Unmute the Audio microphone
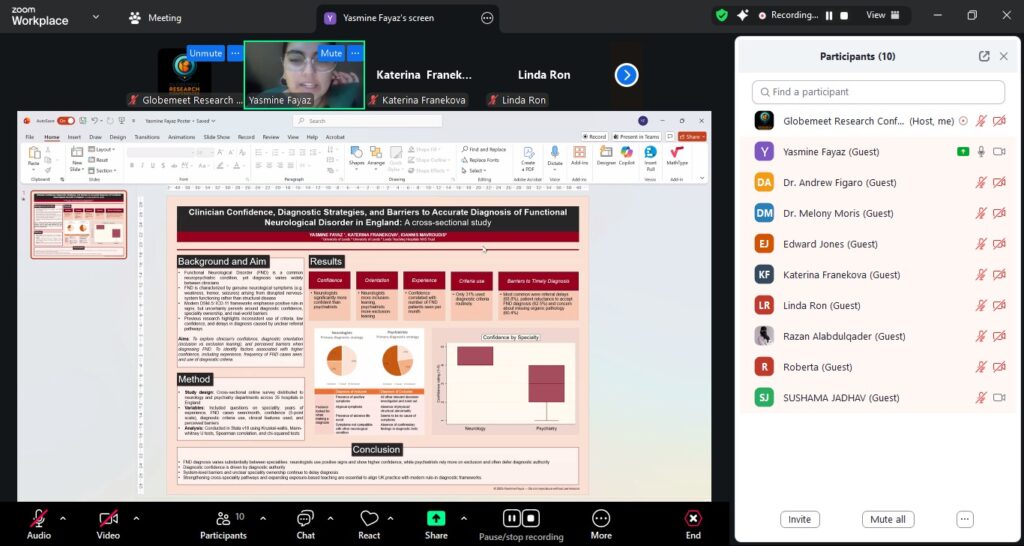The width and height of the screenshot is (1024, 546). (38, 522)
